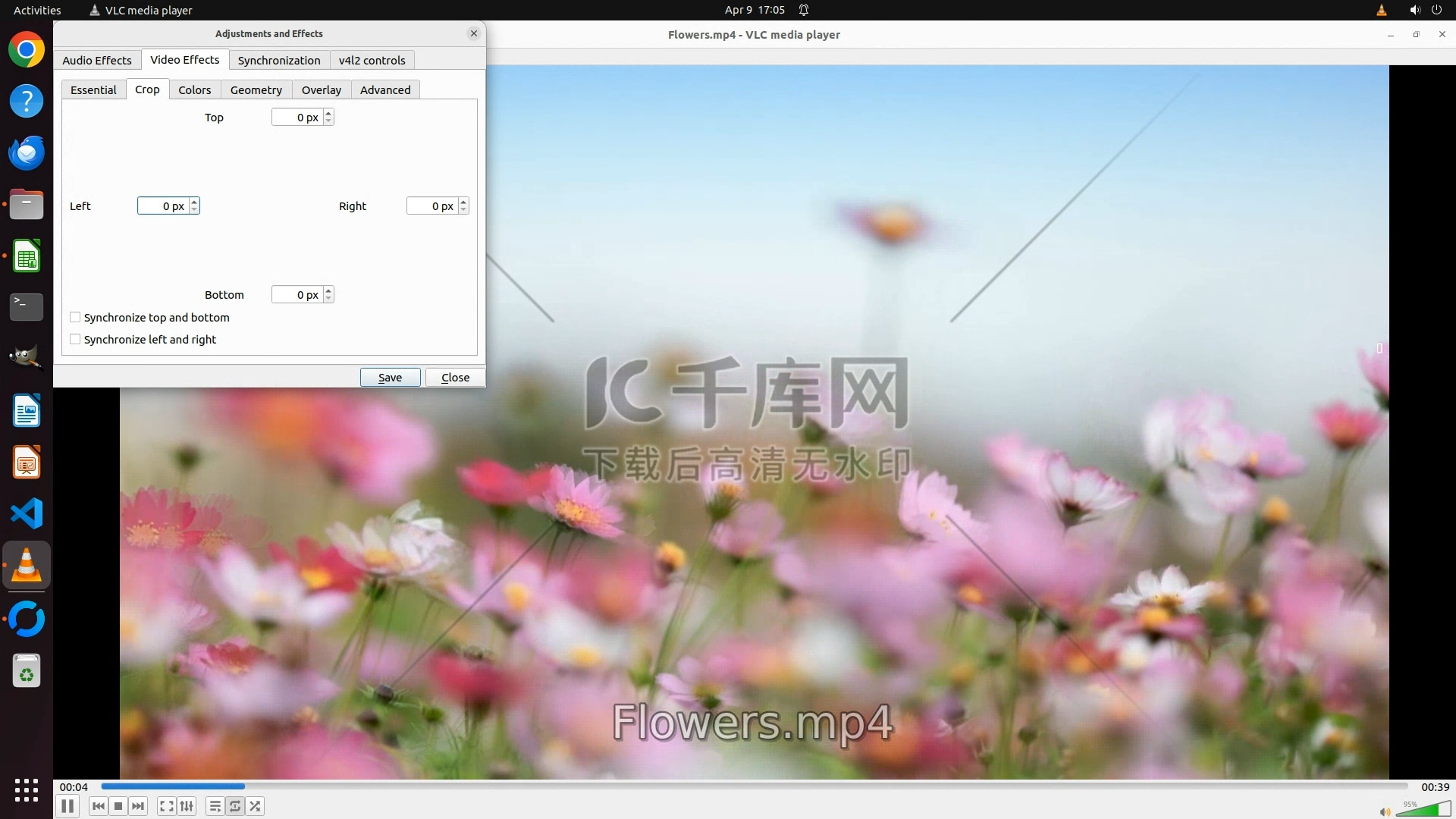
Task: Increase Right crop value with up arrow
Action: [x=463, y=202]
